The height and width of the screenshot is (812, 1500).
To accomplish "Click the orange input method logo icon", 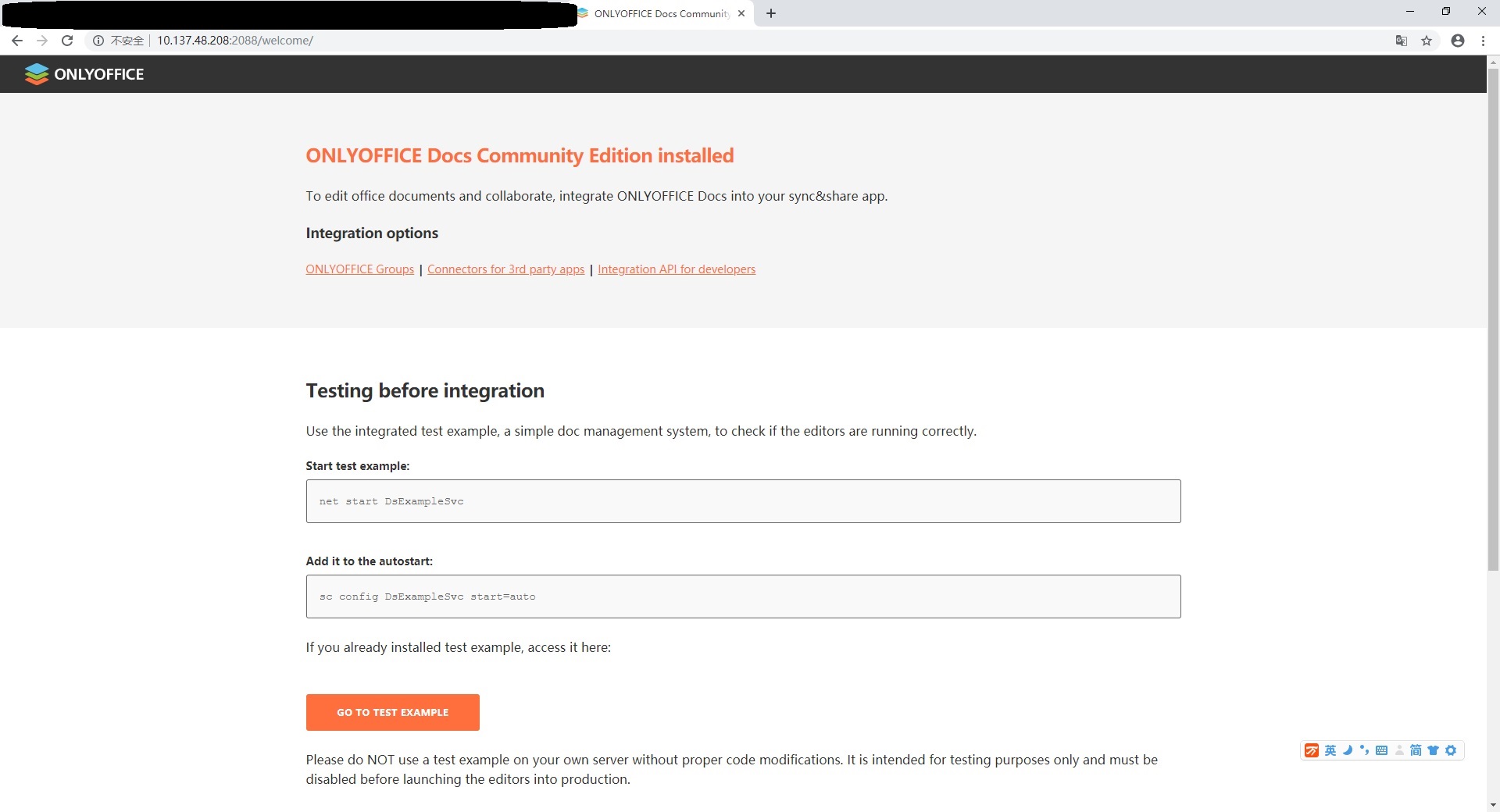I will coord(1312,750).
